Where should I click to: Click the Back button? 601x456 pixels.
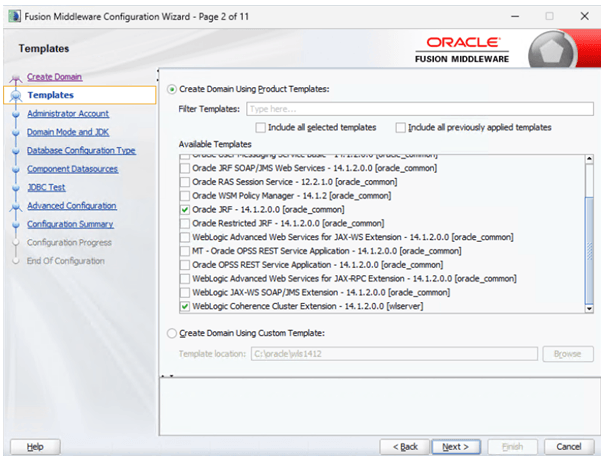(x=405, y=447)
